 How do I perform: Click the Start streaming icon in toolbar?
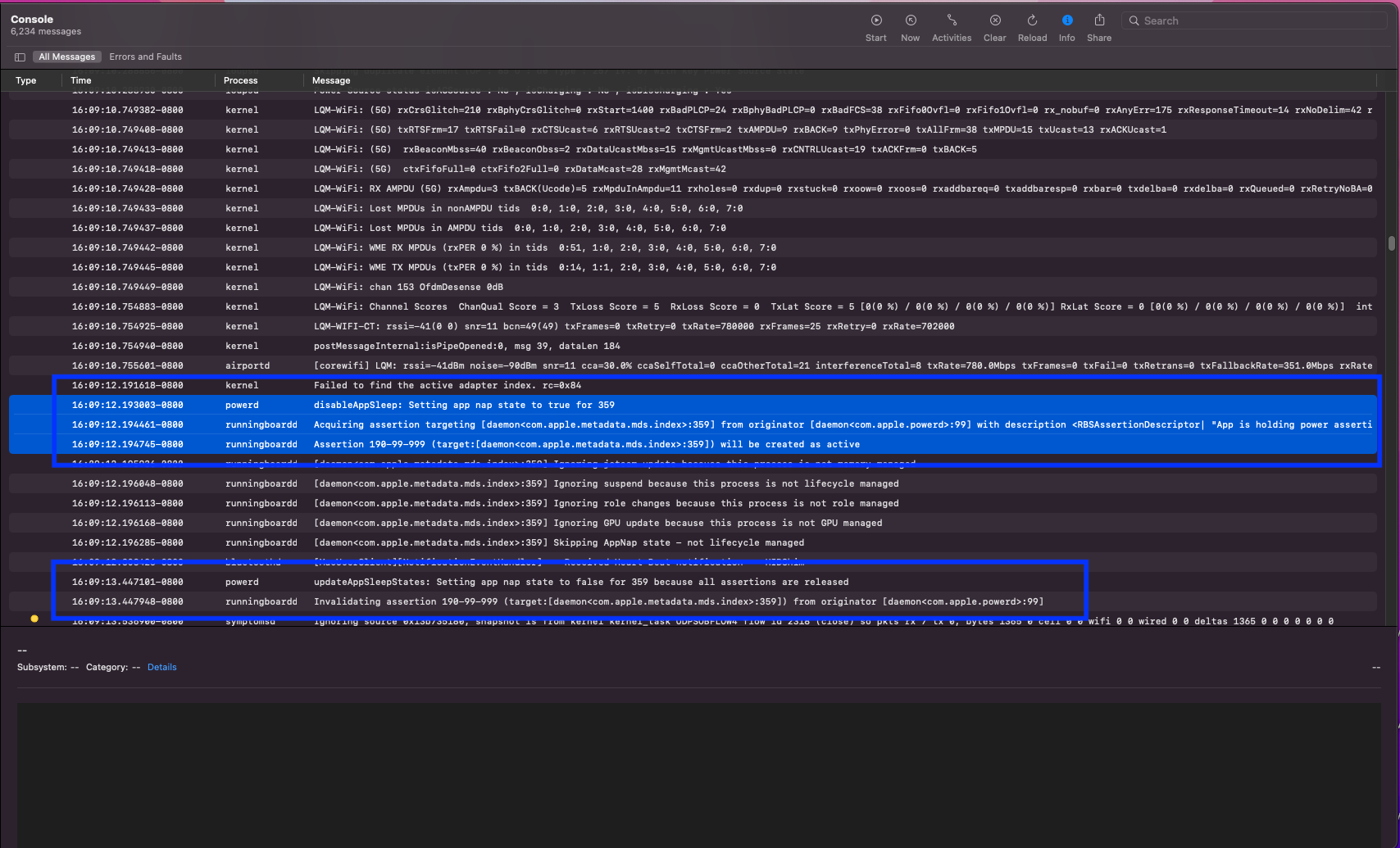click(876, 20)
